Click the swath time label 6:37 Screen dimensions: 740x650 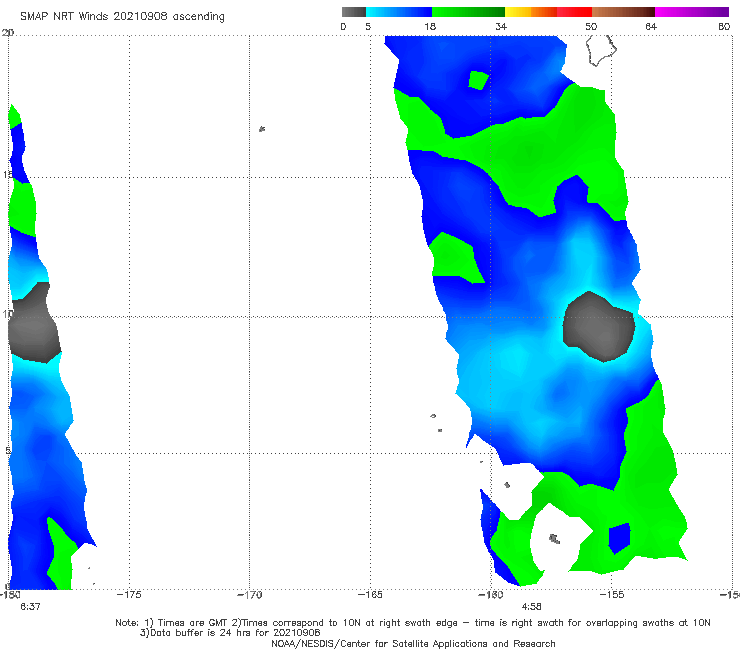pyautogui.click(x=30, y=607)
